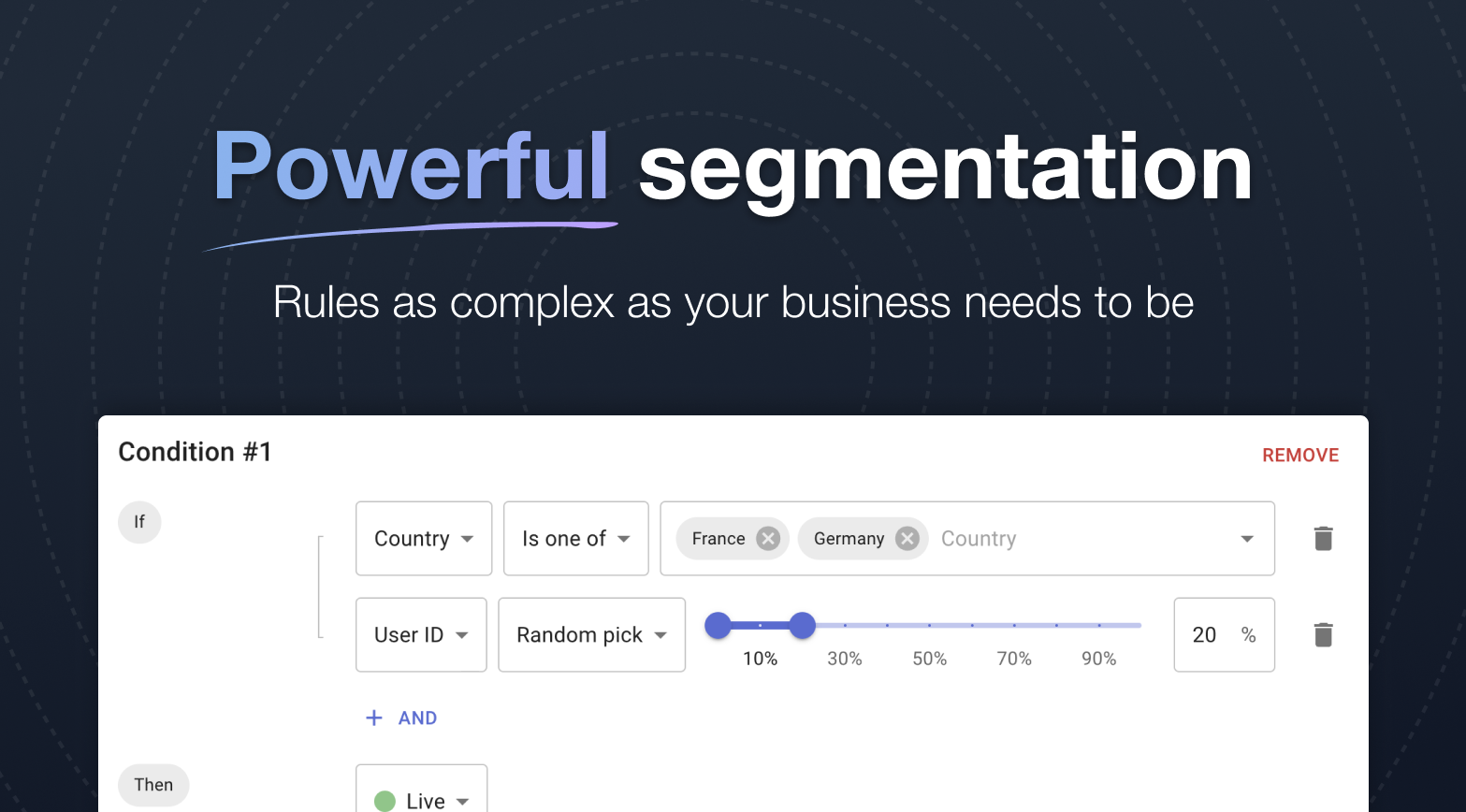Click the right slider handle on the percentage slider

pos(802,625)
